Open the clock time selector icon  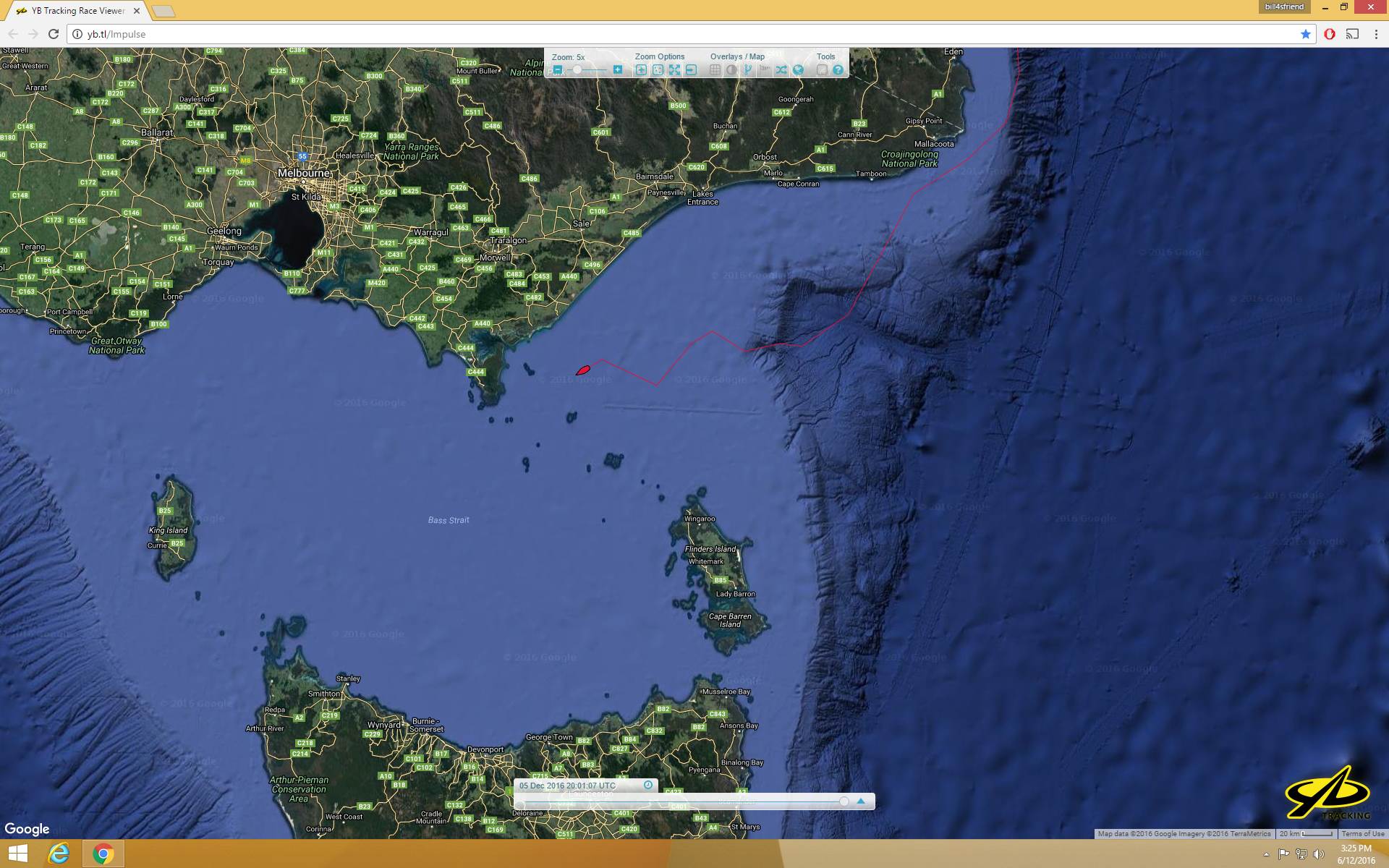[648, 785]
